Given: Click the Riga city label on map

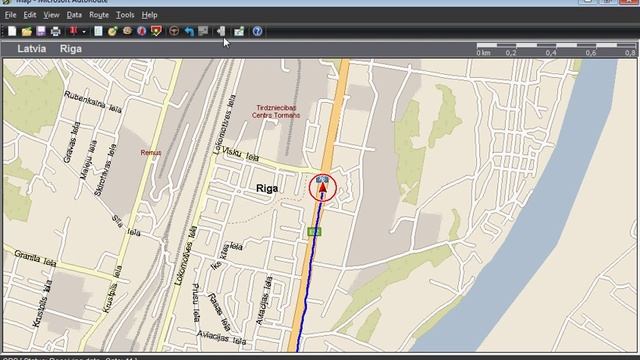Looking at the screenshot, I should coord(267,188).
